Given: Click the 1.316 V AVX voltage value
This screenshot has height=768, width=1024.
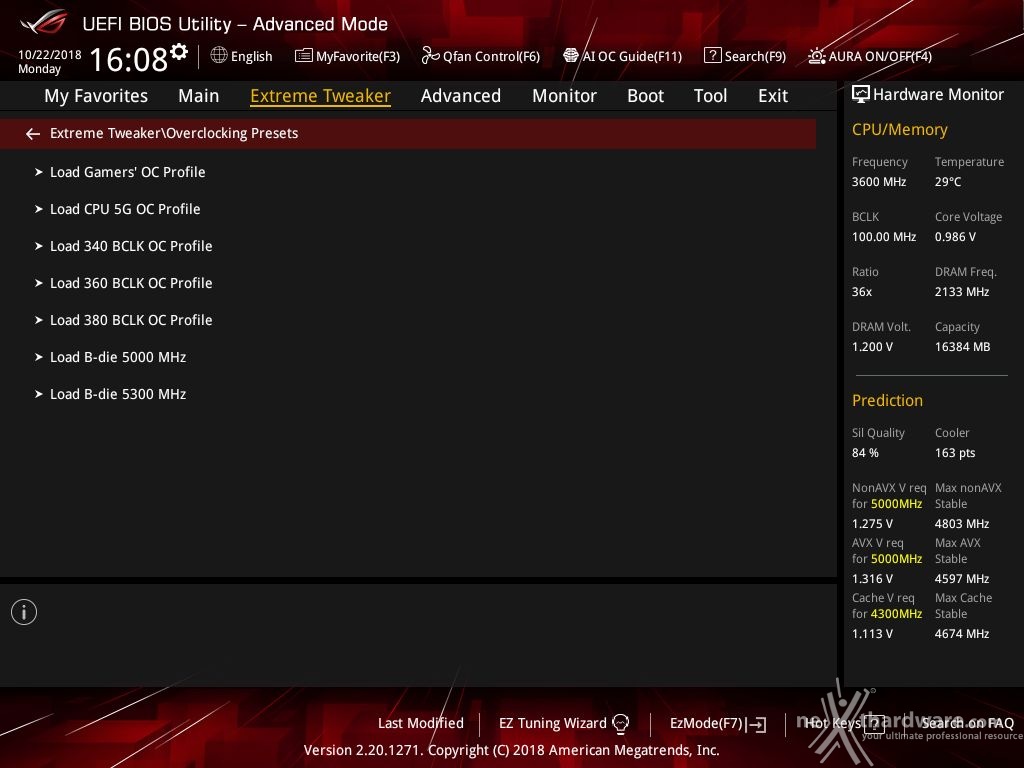Looking at the screenshot, I should click(872, 579).
